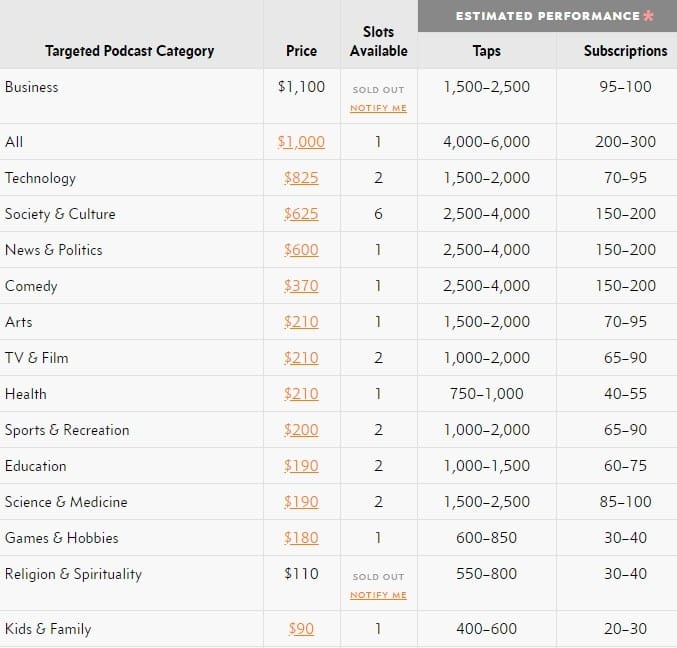677x648 pixels.
Task: Click the Targeted Podcast Category column header
Action: coord(129,51)
